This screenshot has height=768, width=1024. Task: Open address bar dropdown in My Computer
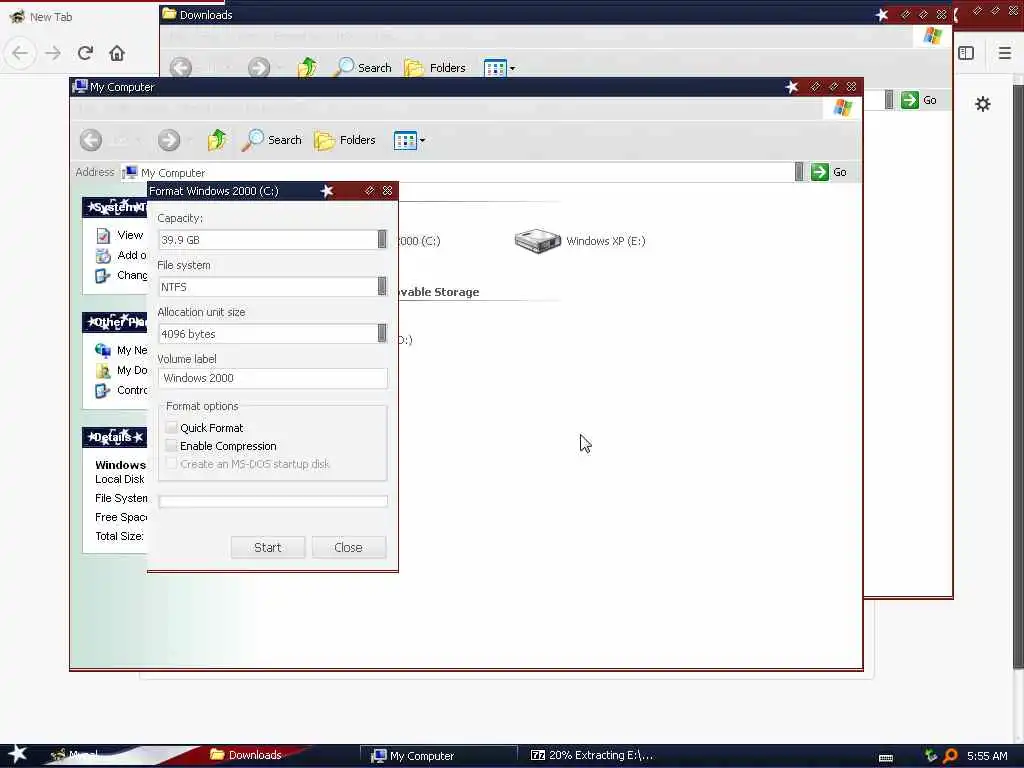pos(799,172)
